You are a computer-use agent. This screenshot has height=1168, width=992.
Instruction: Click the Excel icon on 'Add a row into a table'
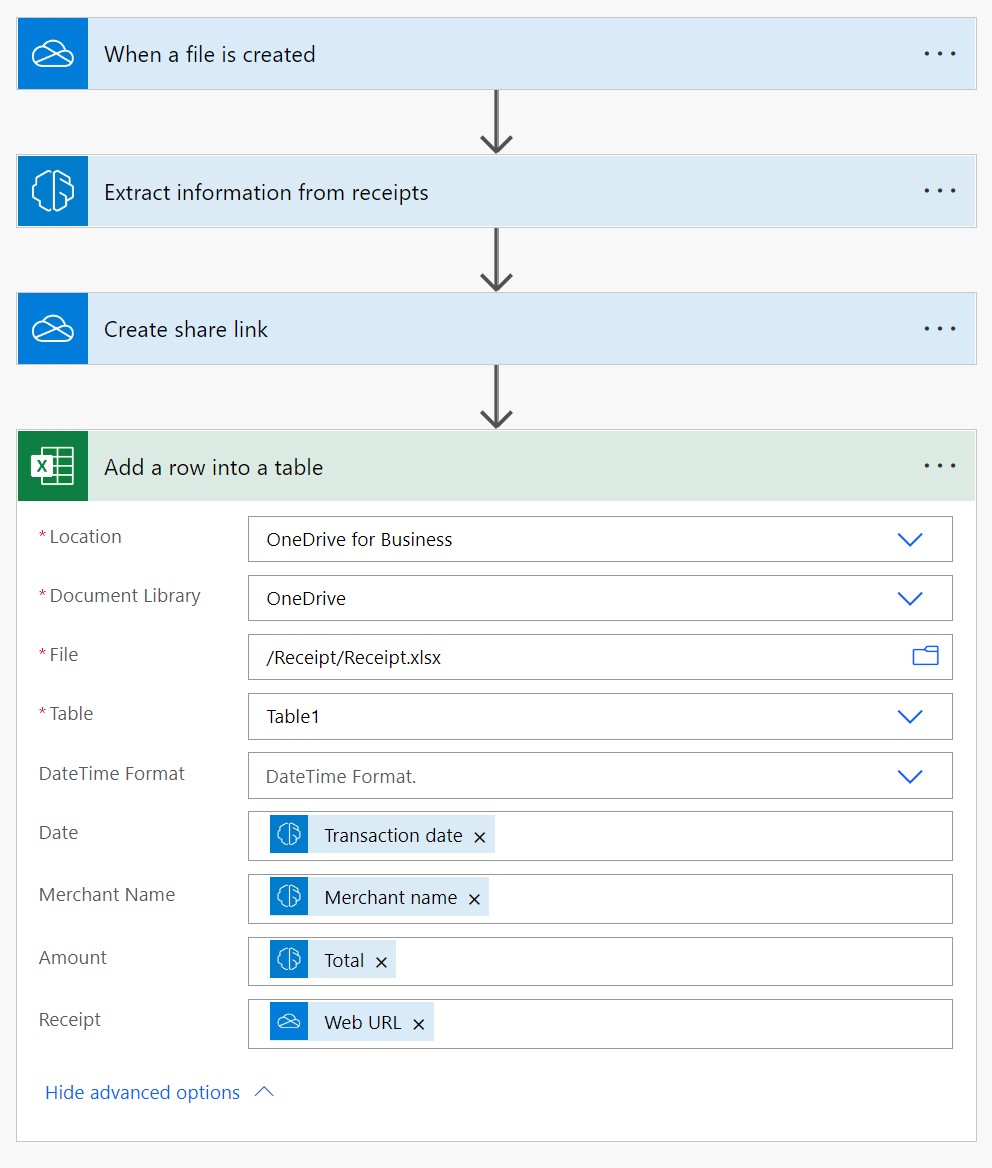[52, 465]
